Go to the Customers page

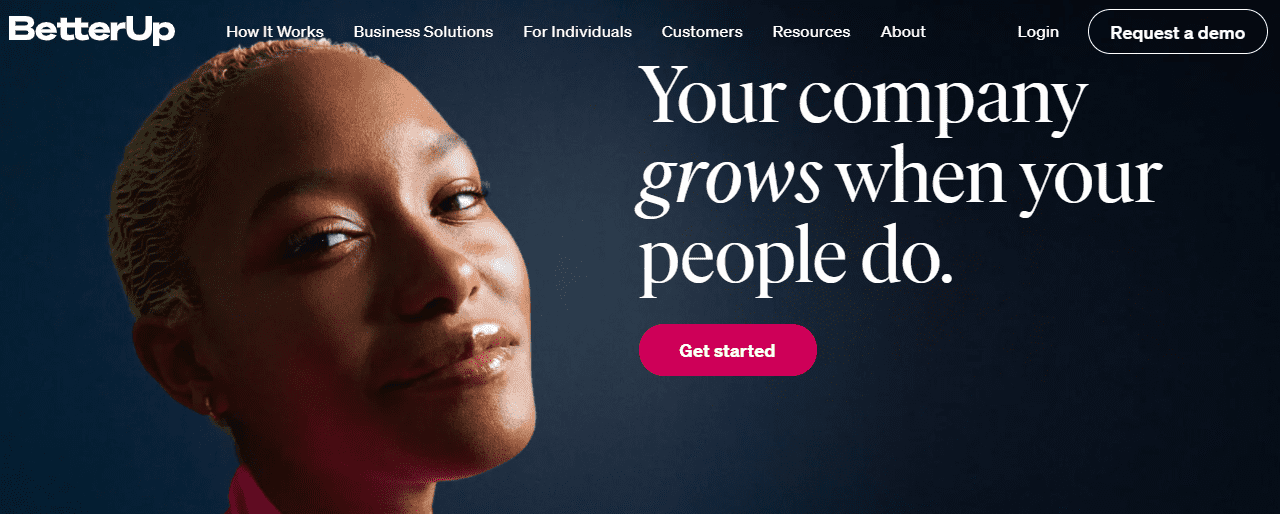702,32
